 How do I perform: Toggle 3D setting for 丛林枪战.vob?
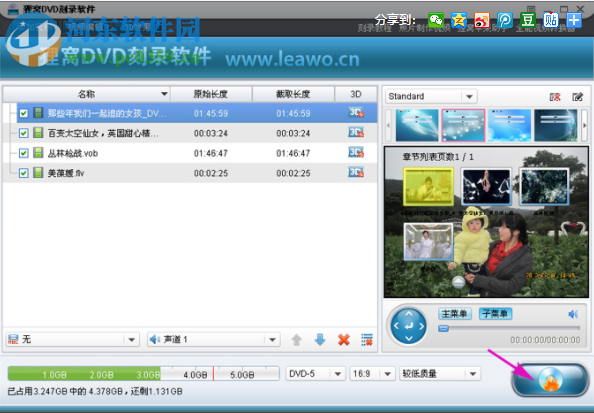(356, 153)
